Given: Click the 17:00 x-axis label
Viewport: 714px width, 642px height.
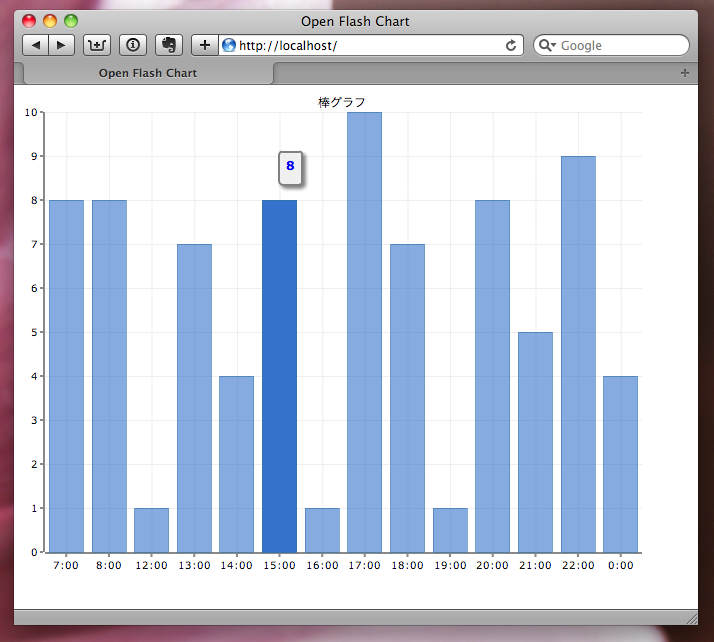Looking at the screenshot, I should [365, 566].
